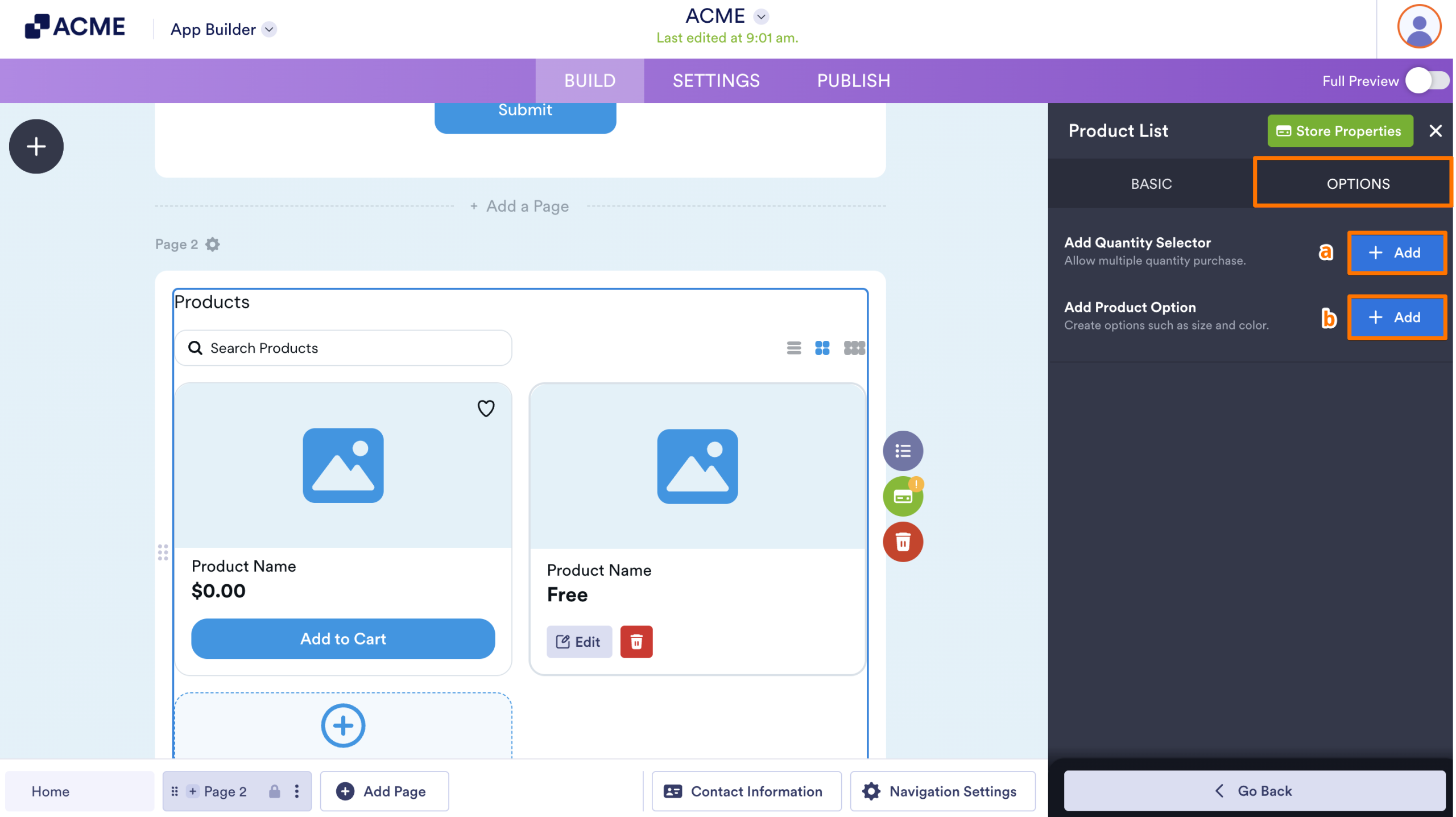The image size is (1456, 817).
Task: Click the Products heading text
Action: click(212, 302)
